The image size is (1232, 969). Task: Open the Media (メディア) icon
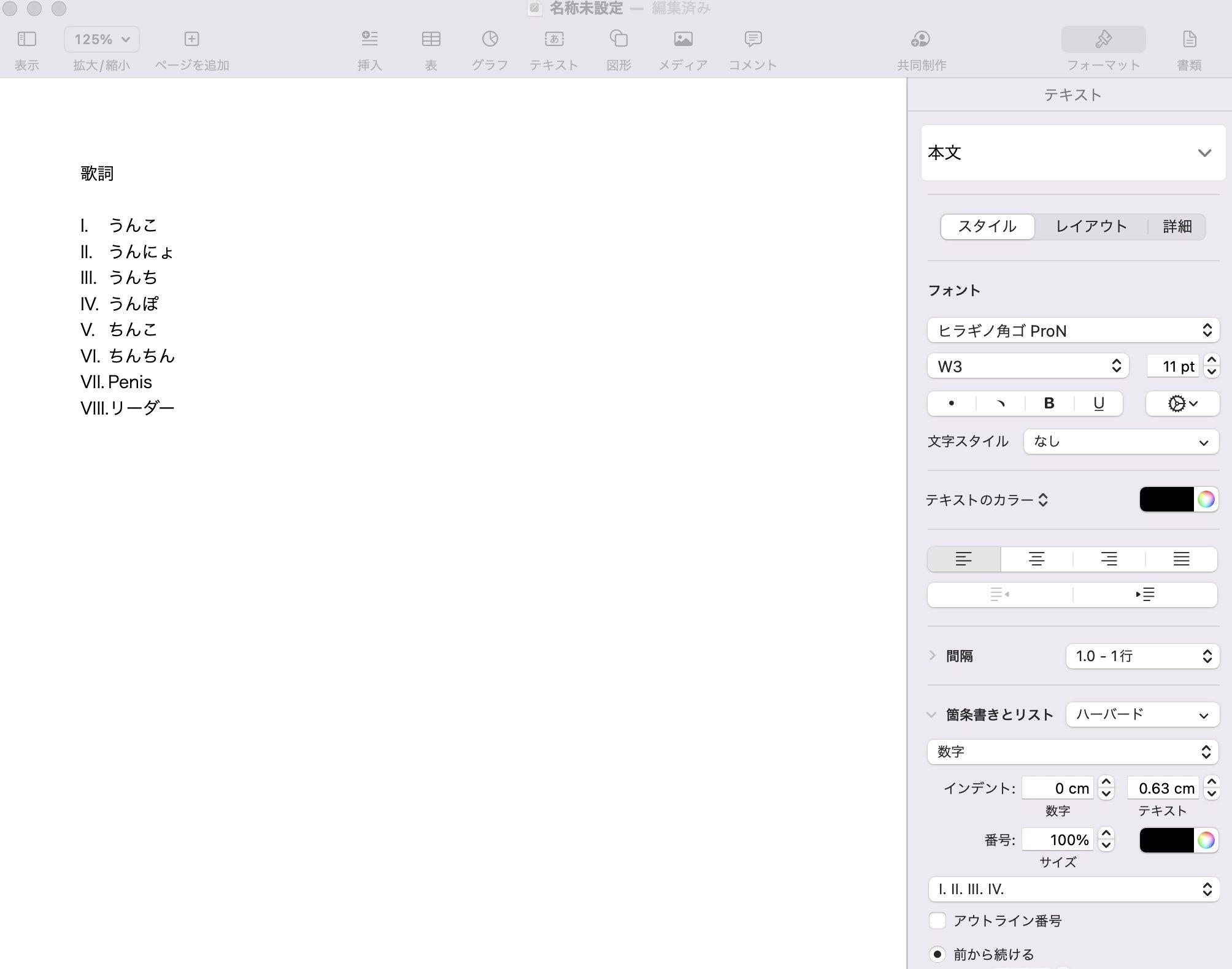683,39
